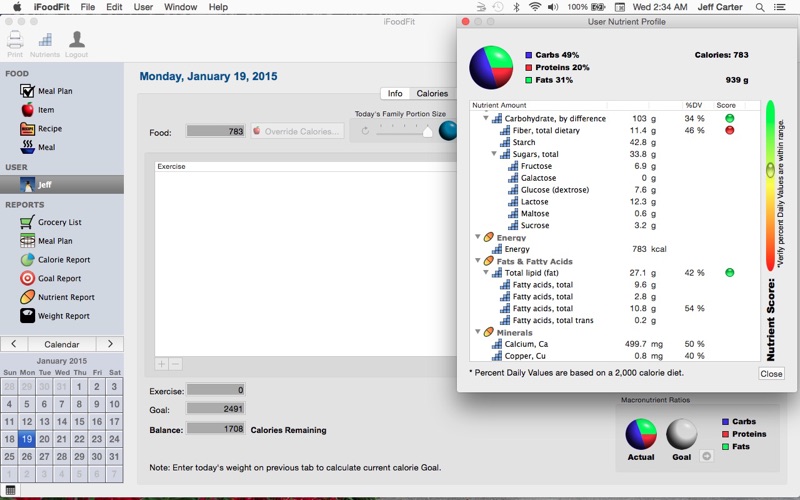Collapse the Carbohydrate, by difference row
Viewport: 800px width, 500px height.
pyautogui.click(x=486, y=118)
